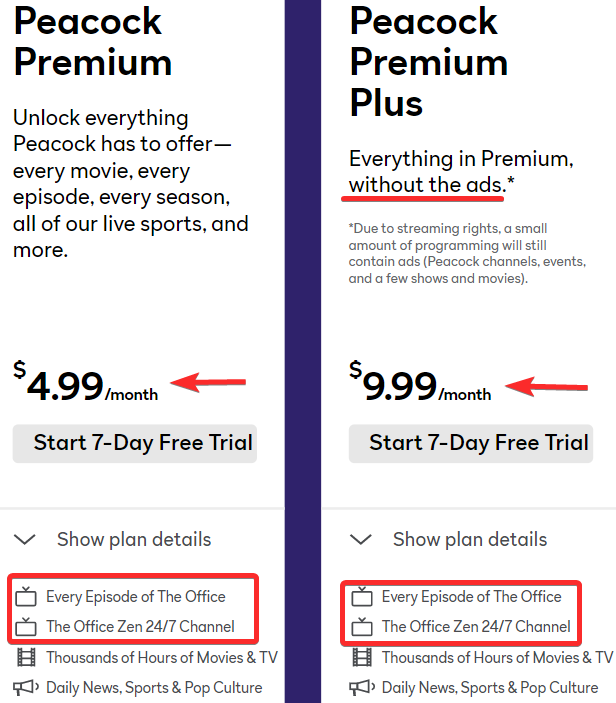Click megaphone icon in the Premium Plus list
The width and height of the screenshot is (616, 703).
[362, 687]
